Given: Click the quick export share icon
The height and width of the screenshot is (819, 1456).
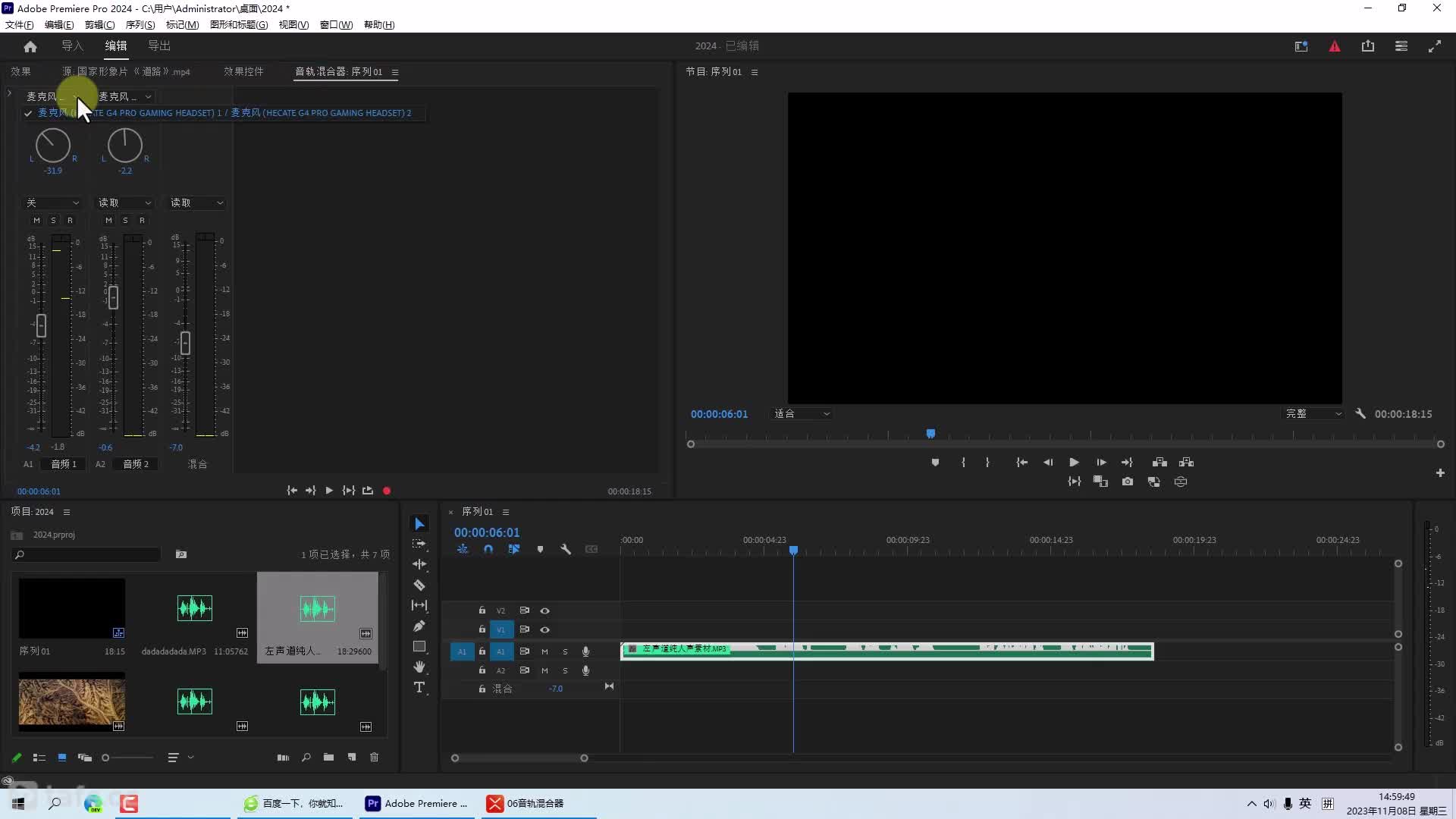Looking at the screenshot, I should [x=1368, y=46].
